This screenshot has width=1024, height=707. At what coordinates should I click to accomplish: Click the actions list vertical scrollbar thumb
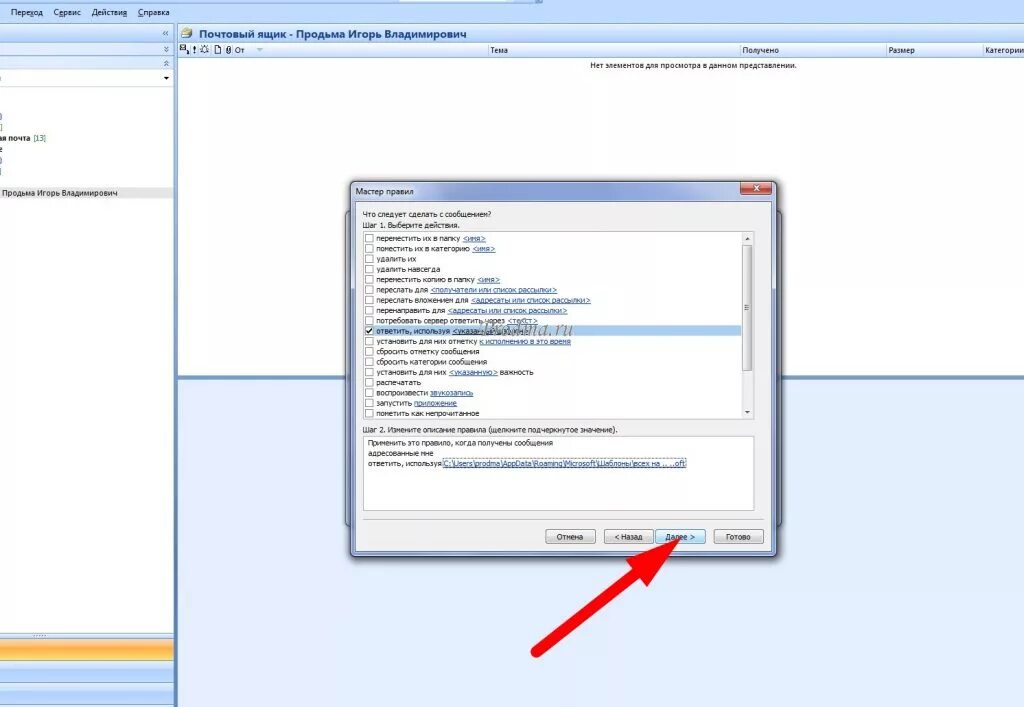[747, 308]
